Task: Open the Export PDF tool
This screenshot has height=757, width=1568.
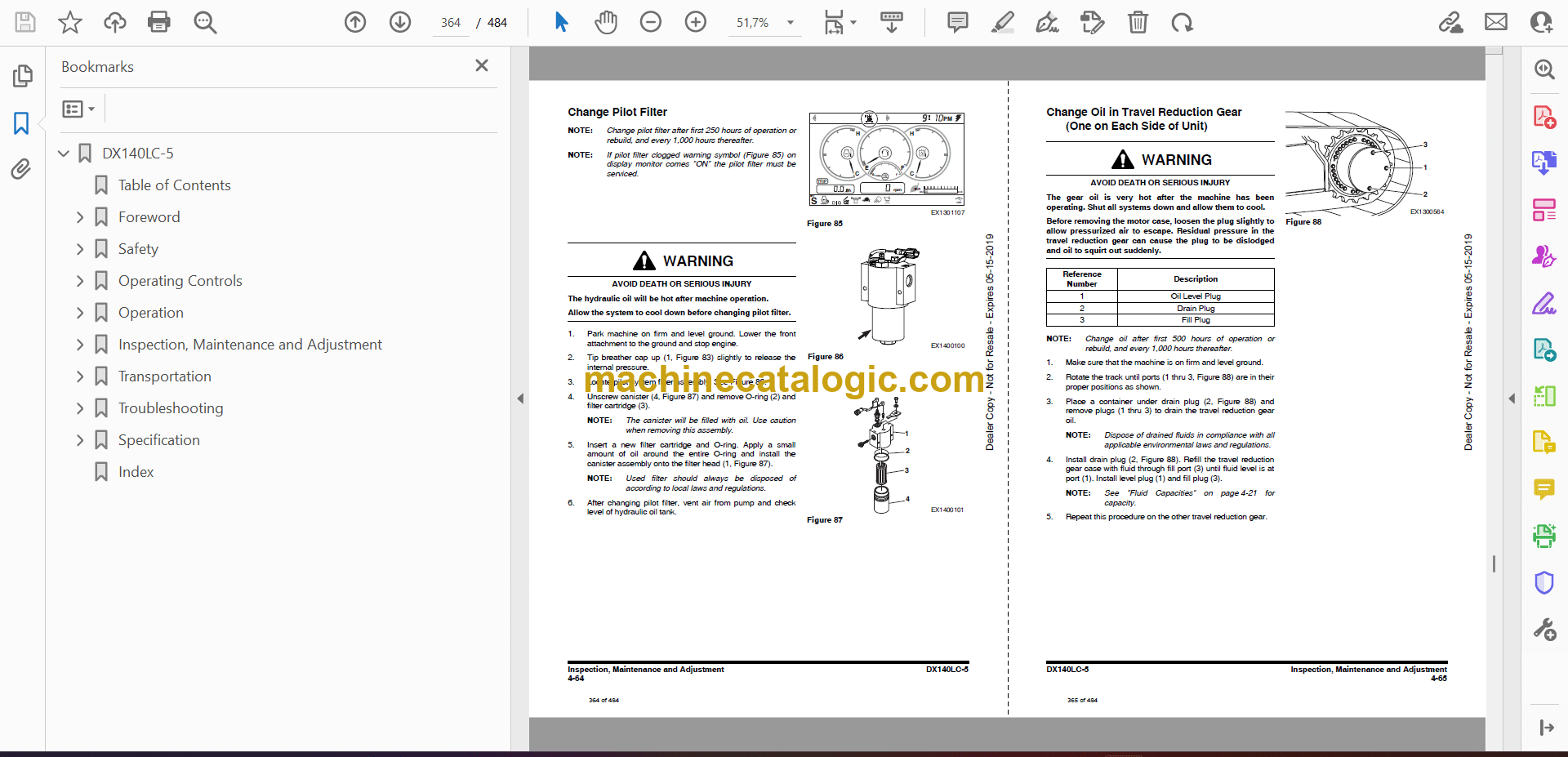Action: tap(1543, 163)
